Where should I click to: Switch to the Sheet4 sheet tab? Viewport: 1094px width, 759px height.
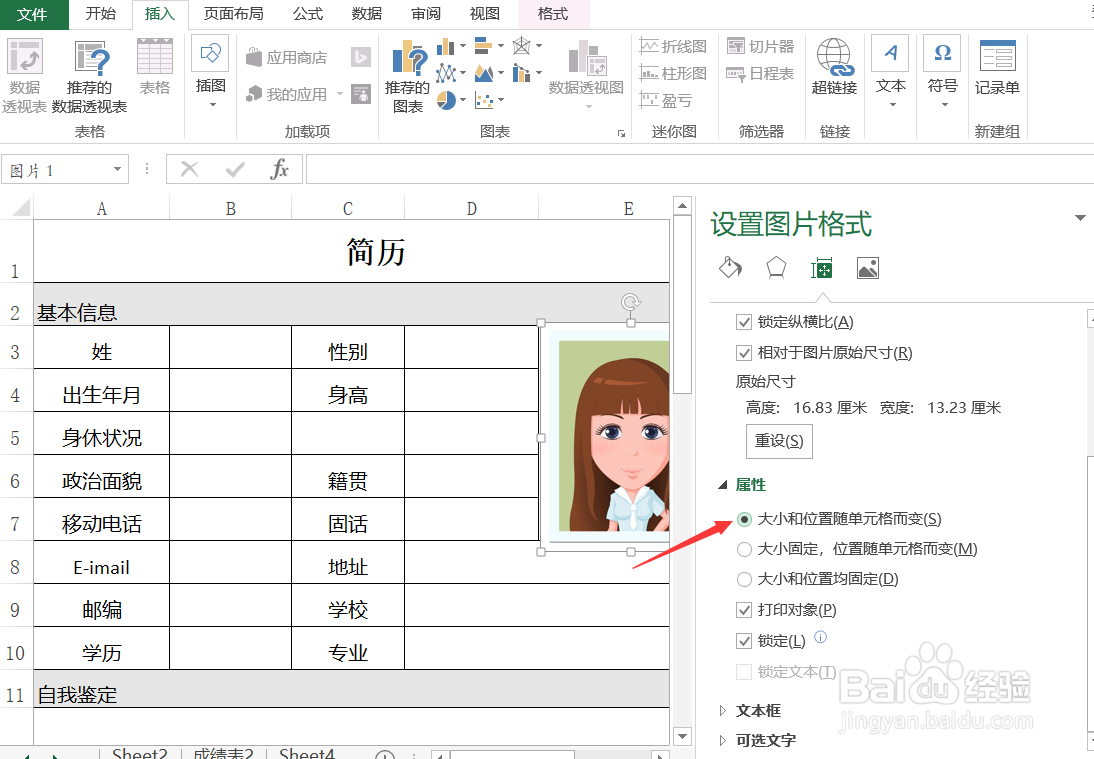coord(307,753)
